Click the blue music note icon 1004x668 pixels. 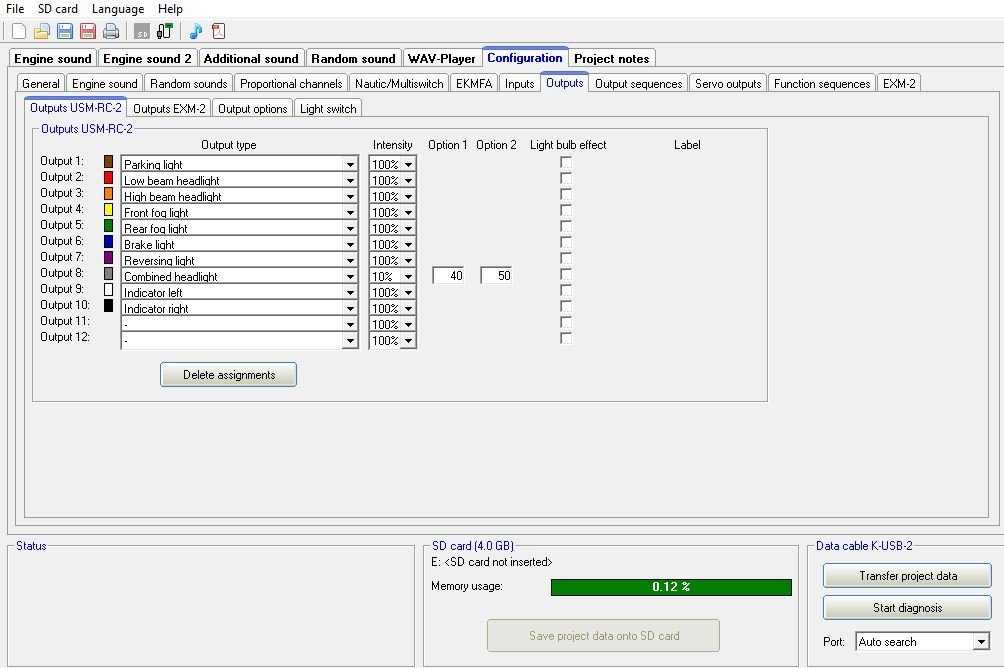point(196,31)
